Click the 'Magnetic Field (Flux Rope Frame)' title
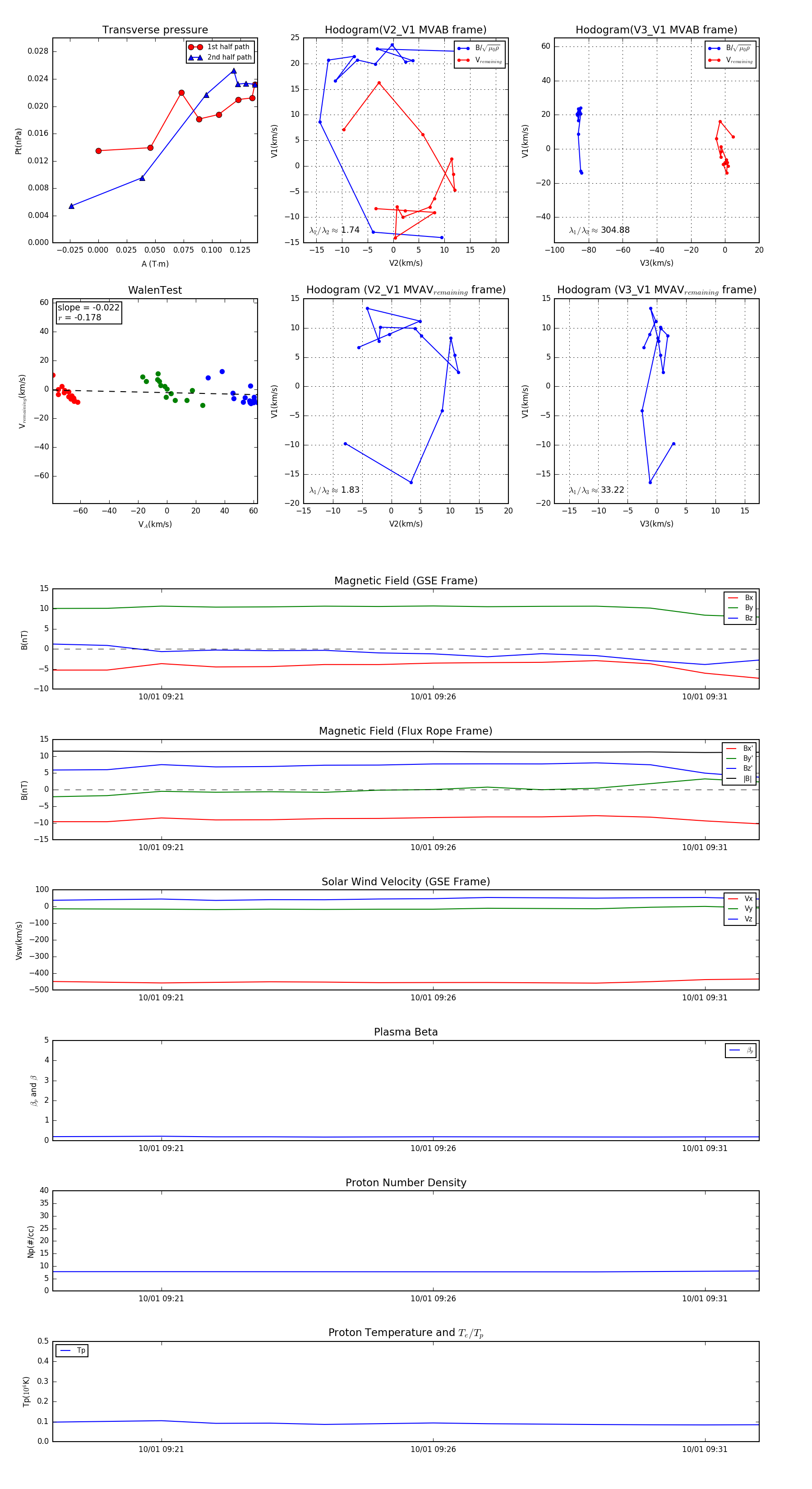Viewport: 812px width, 1489px height. click(x=406, y=731)
